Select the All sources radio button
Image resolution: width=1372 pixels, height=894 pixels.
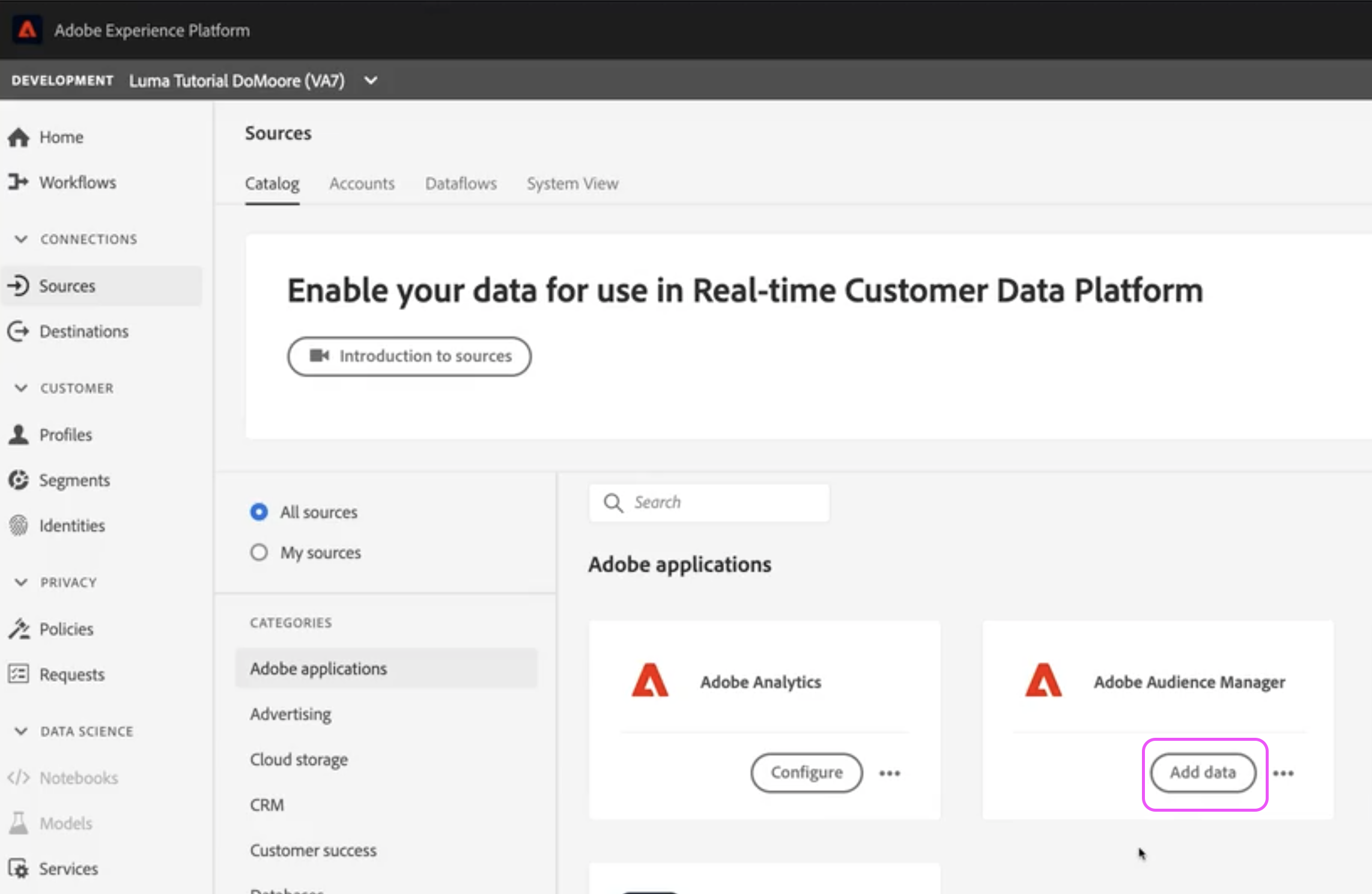pyautogui.click(x=259, y=512)
